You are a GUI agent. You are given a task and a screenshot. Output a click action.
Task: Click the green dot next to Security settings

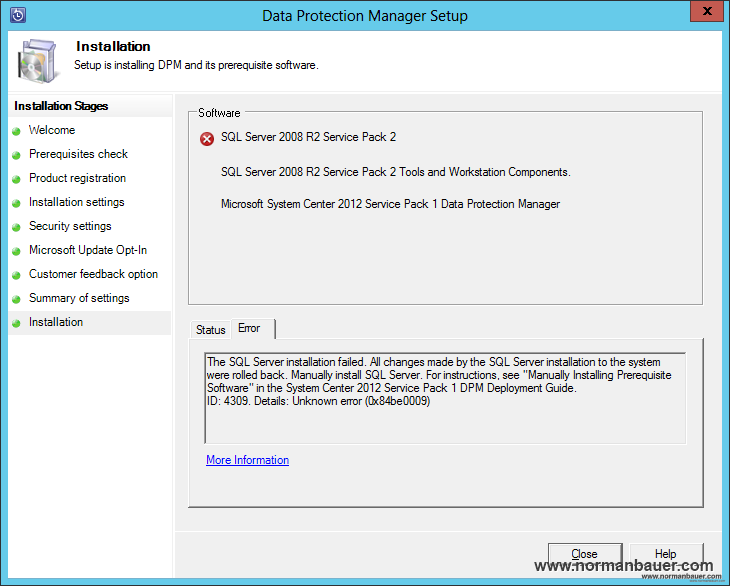pyautogui.click(x=17, y=227)
